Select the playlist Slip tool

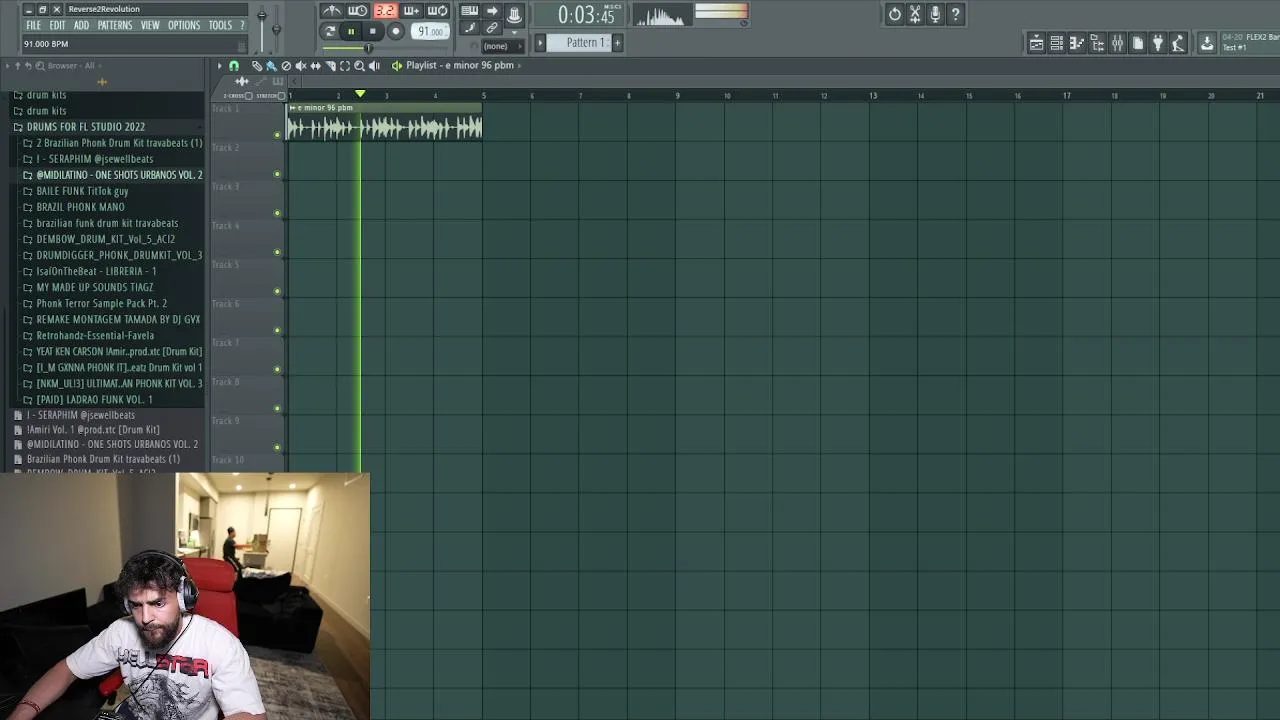coord(316,66)
